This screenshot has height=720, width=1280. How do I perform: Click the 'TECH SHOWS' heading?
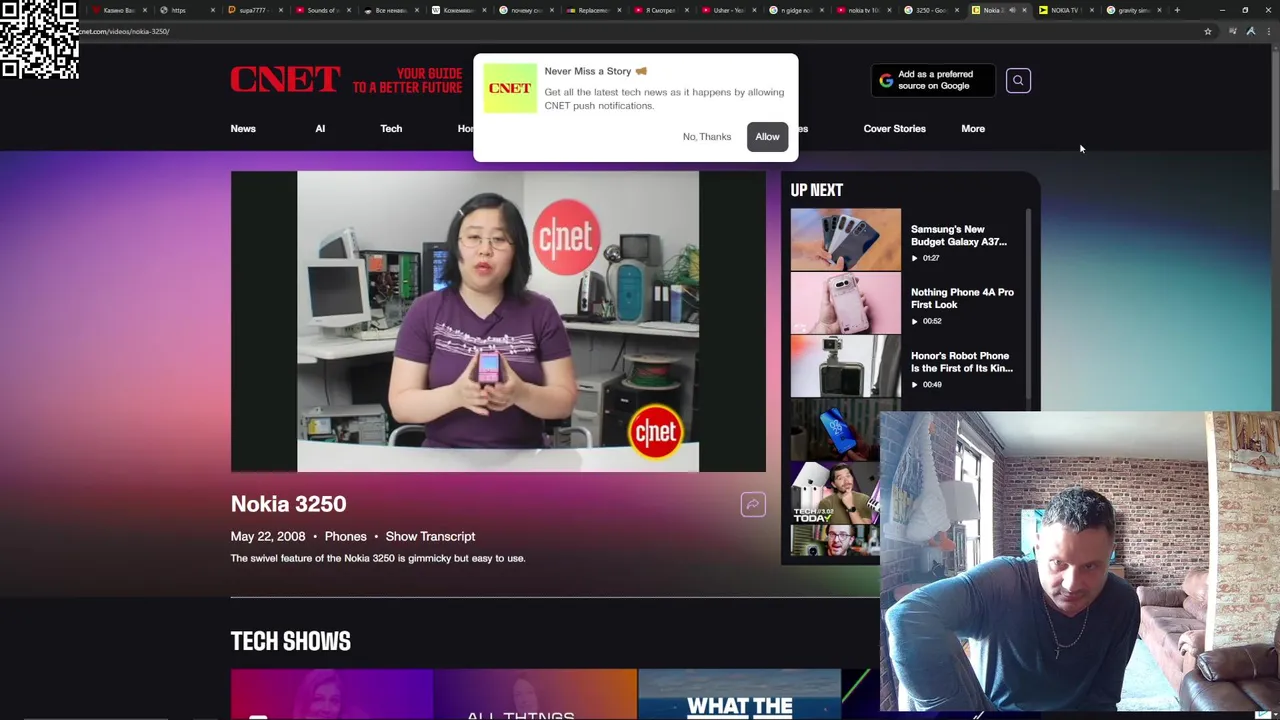290,641
